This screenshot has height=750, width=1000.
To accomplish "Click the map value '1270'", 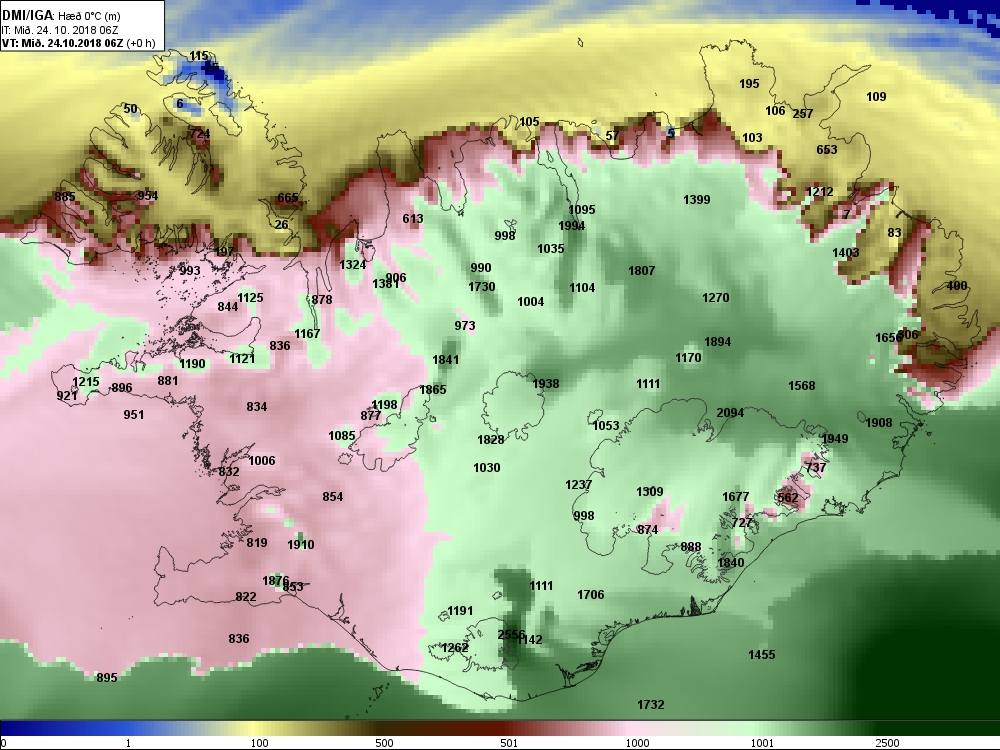I will [716, 297].
